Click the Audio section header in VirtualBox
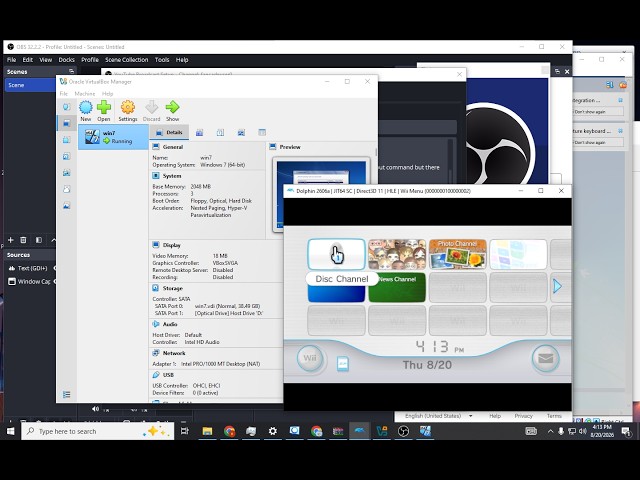 point(170,324)
